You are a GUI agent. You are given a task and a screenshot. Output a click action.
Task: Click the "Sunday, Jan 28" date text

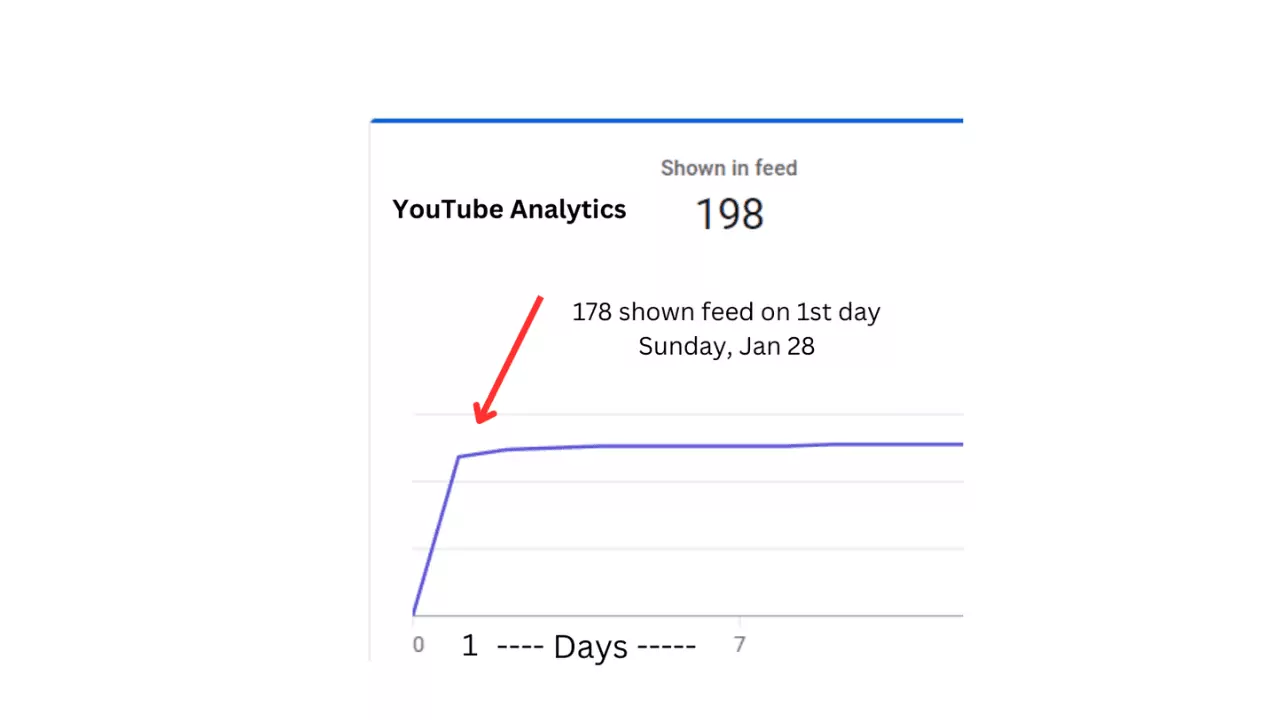(x=726, y=348)
